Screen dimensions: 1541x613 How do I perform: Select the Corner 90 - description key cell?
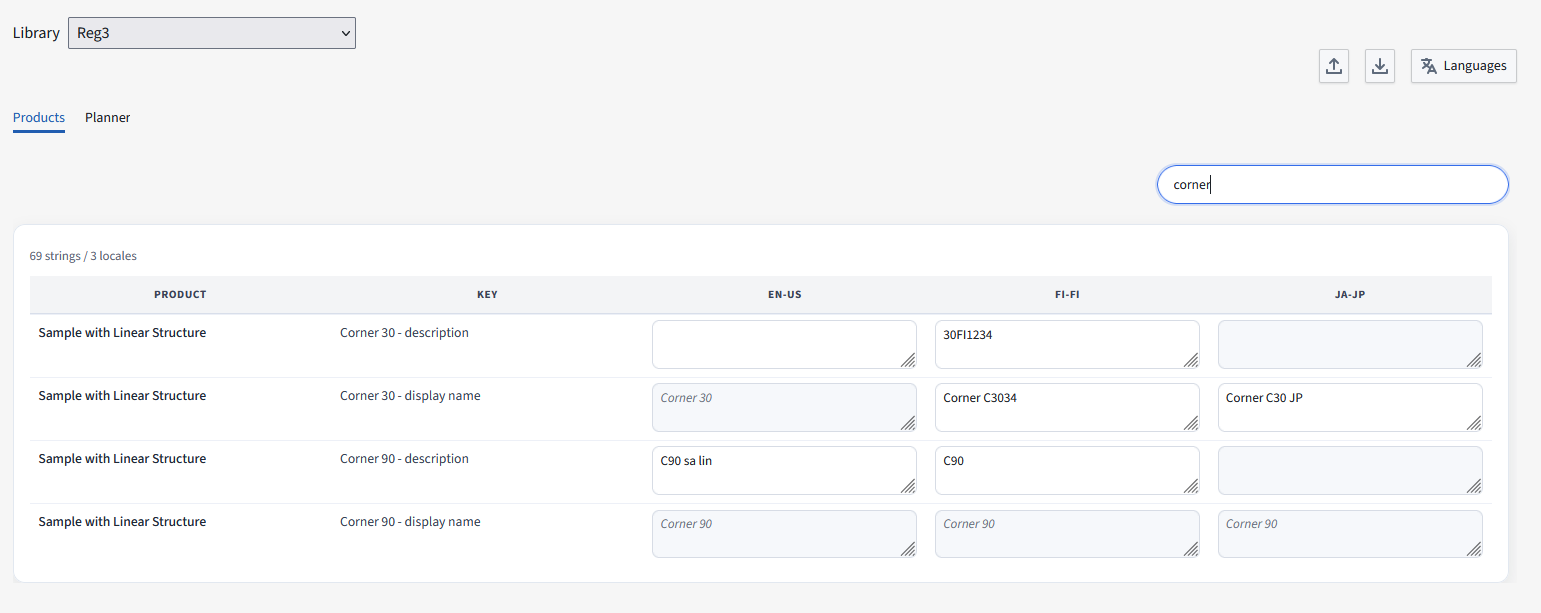[x=404, y=458]
